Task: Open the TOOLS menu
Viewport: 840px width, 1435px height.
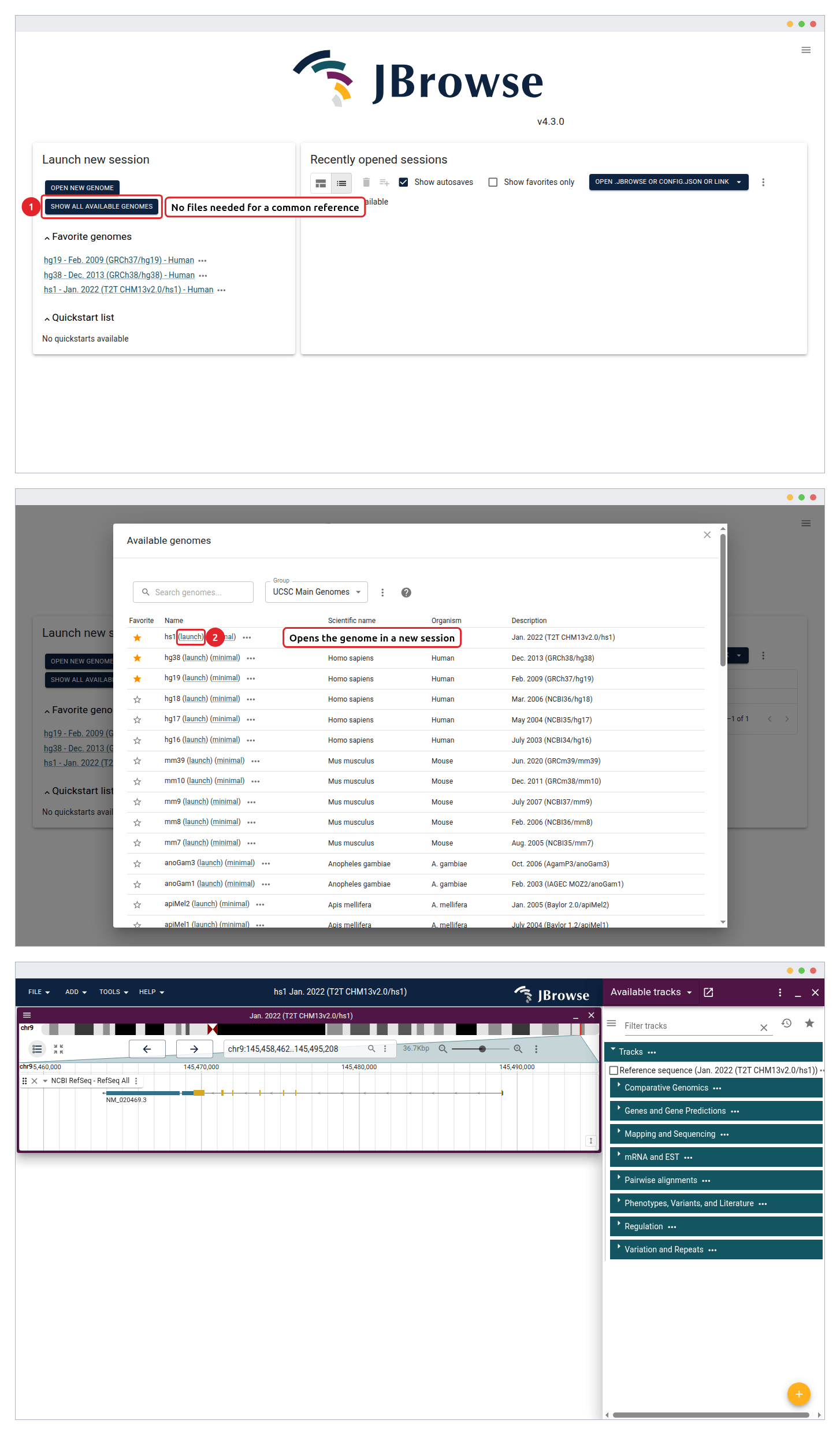Action: coord(114,992)
